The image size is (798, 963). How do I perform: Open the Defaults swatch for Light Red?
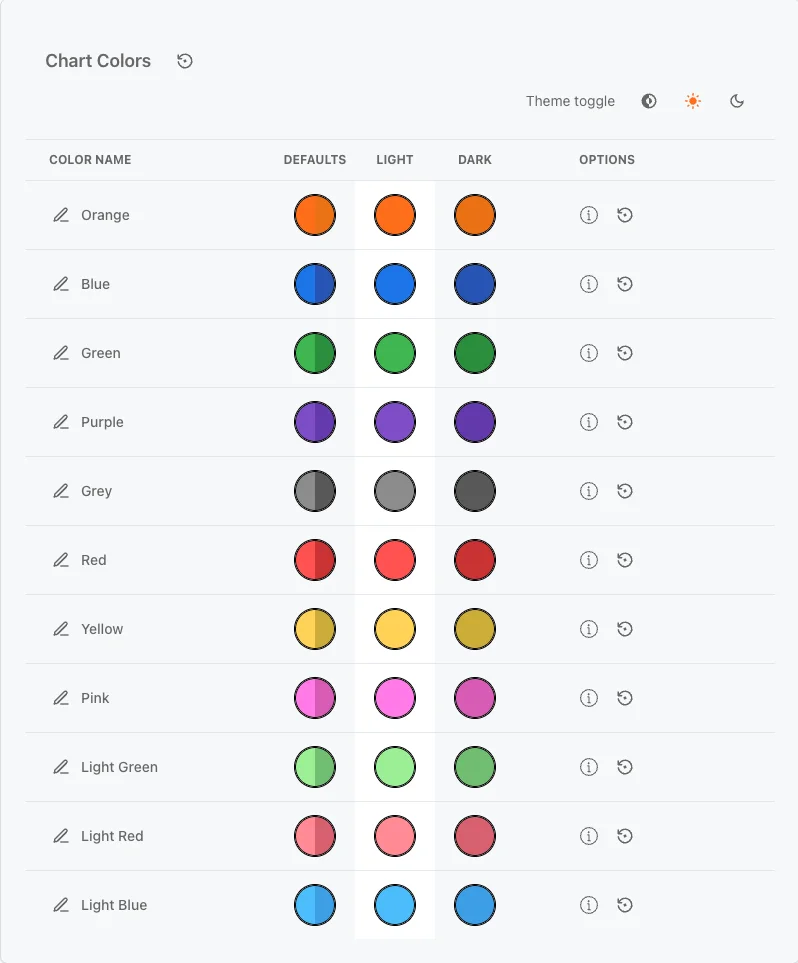(x=315, y=836)
